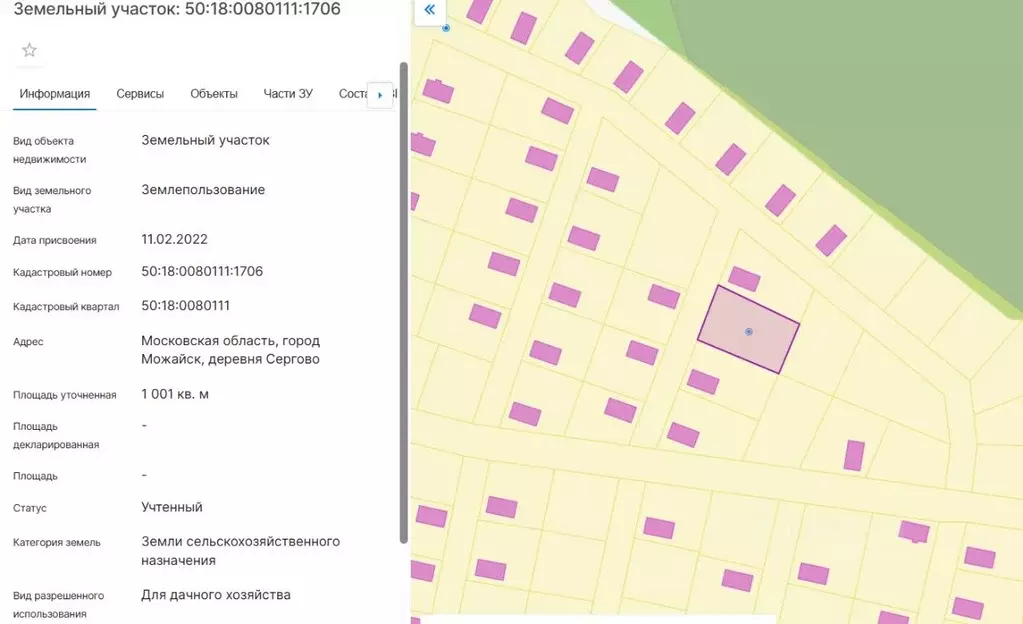The width and height of the screenshot is (1023, 624).
Task: Click the building just above the highlighted parcel
Action: [744, 278]
